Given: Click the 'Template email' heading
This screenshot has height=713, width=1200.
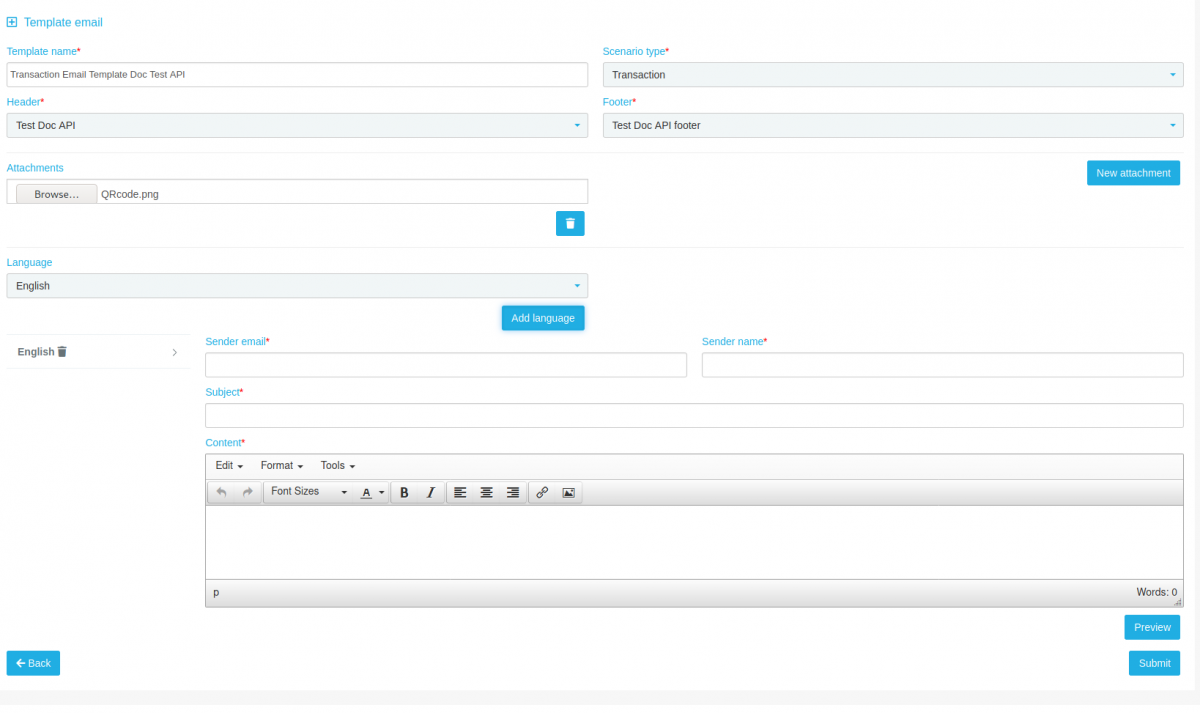Looking at the screenshot, I should [63, 22].
